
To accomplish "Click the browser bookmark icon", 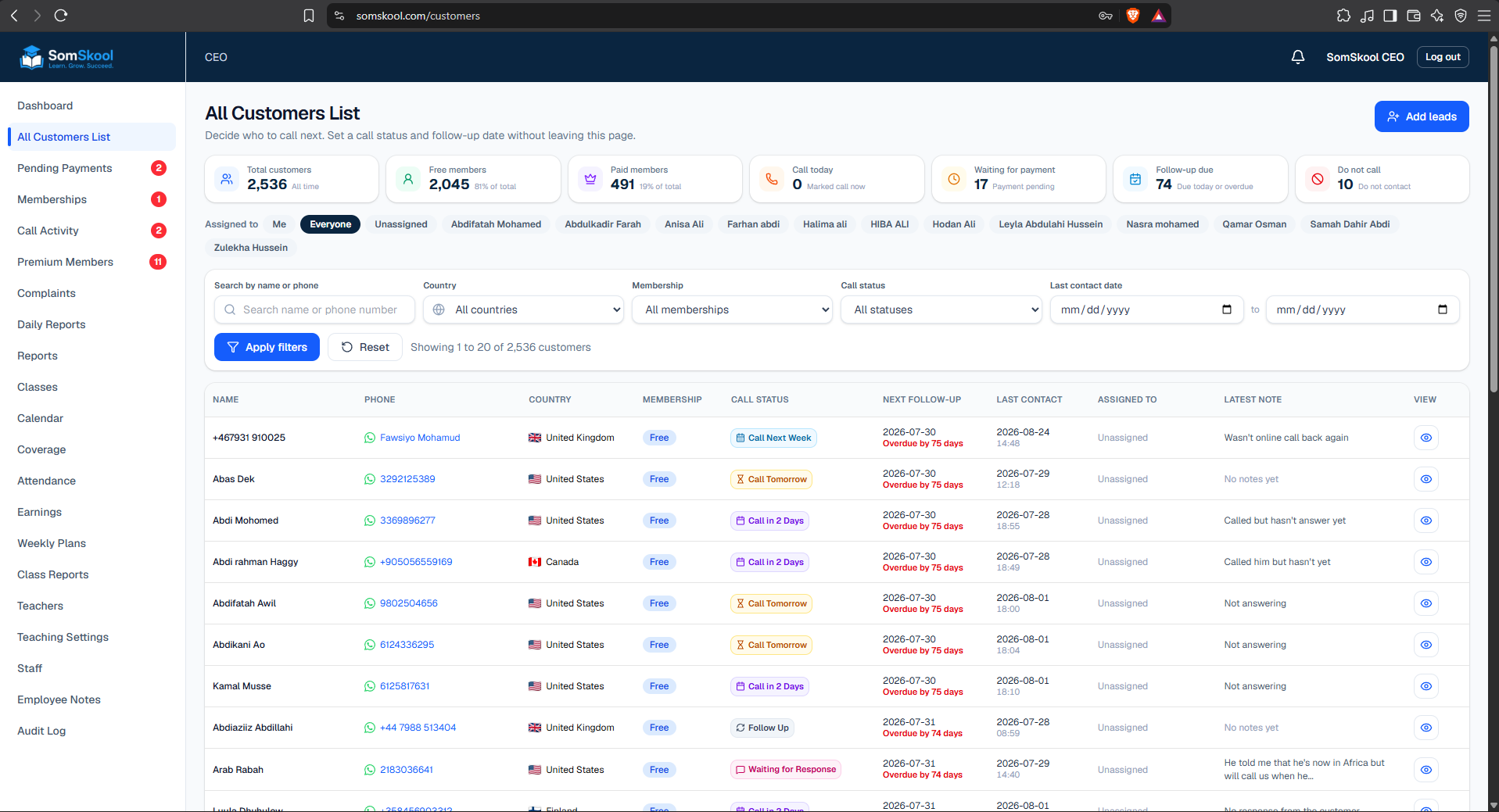I will click(x=309, y=16).
